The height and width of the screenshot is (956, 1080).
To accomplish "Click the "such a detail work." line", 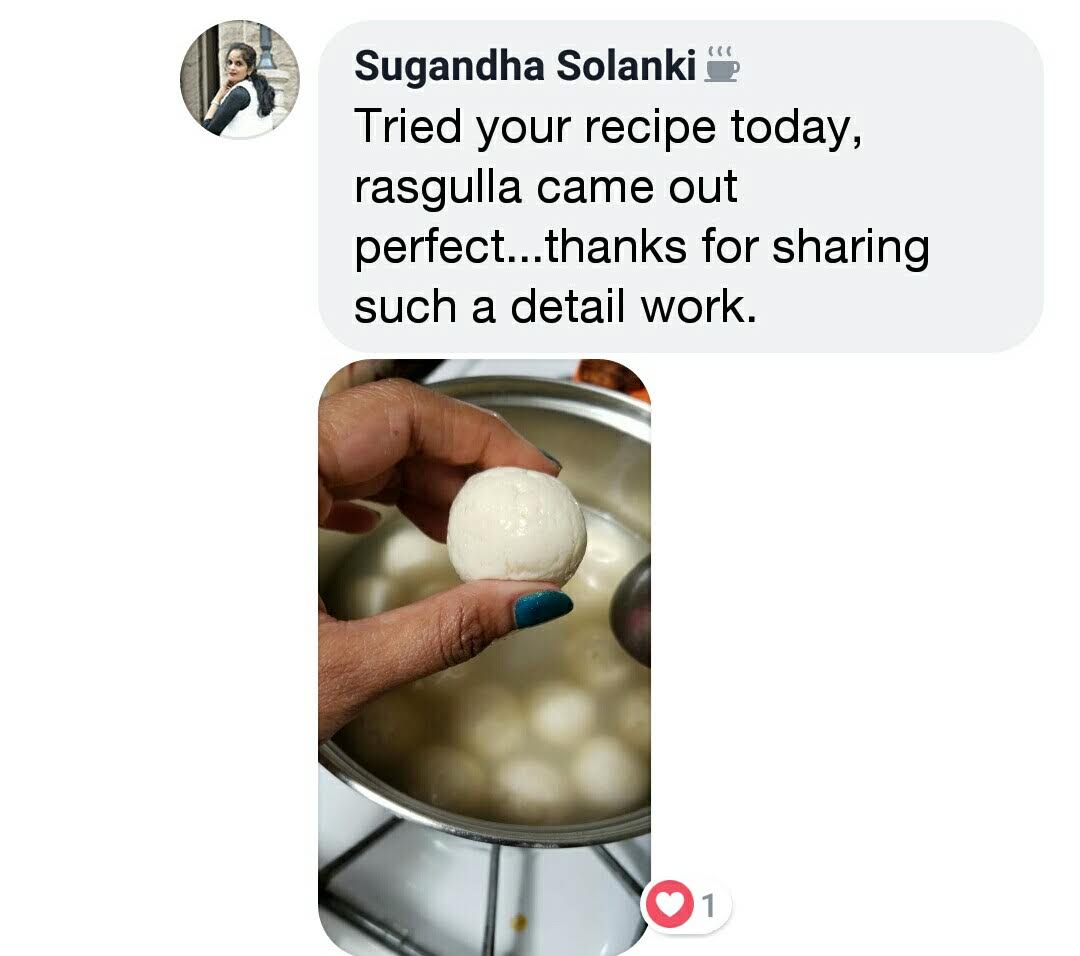I will tap(555, 306).
